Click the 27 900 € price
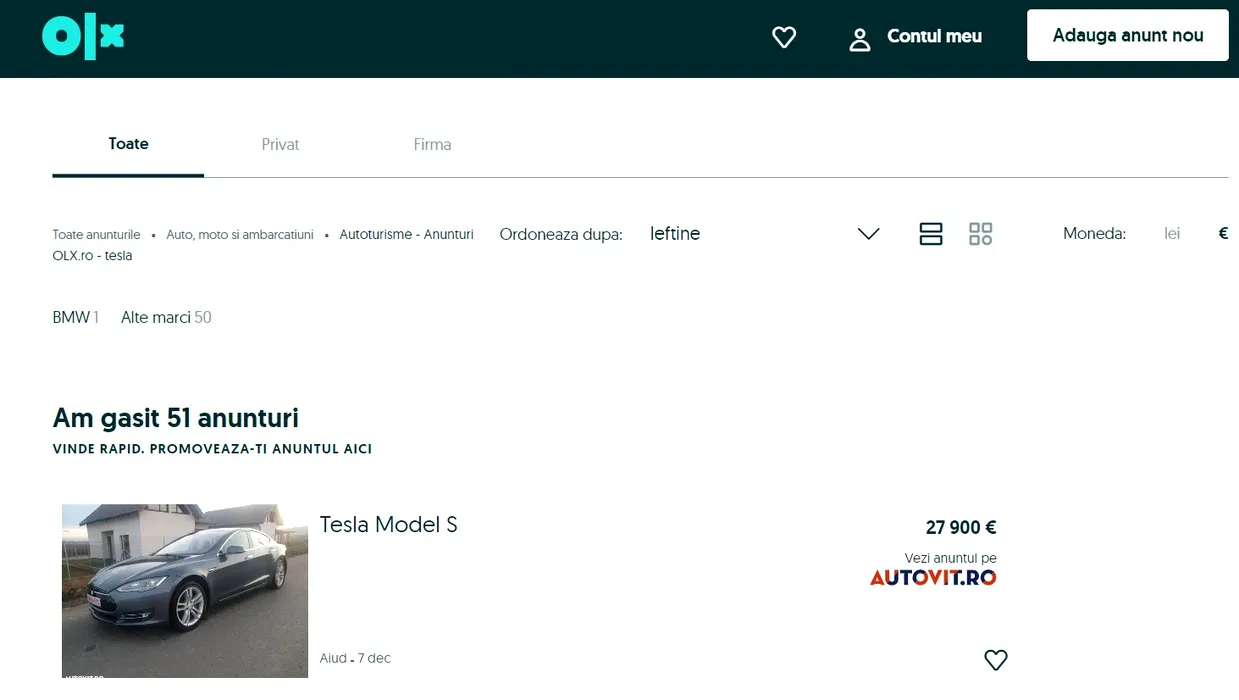 [961, 528]
